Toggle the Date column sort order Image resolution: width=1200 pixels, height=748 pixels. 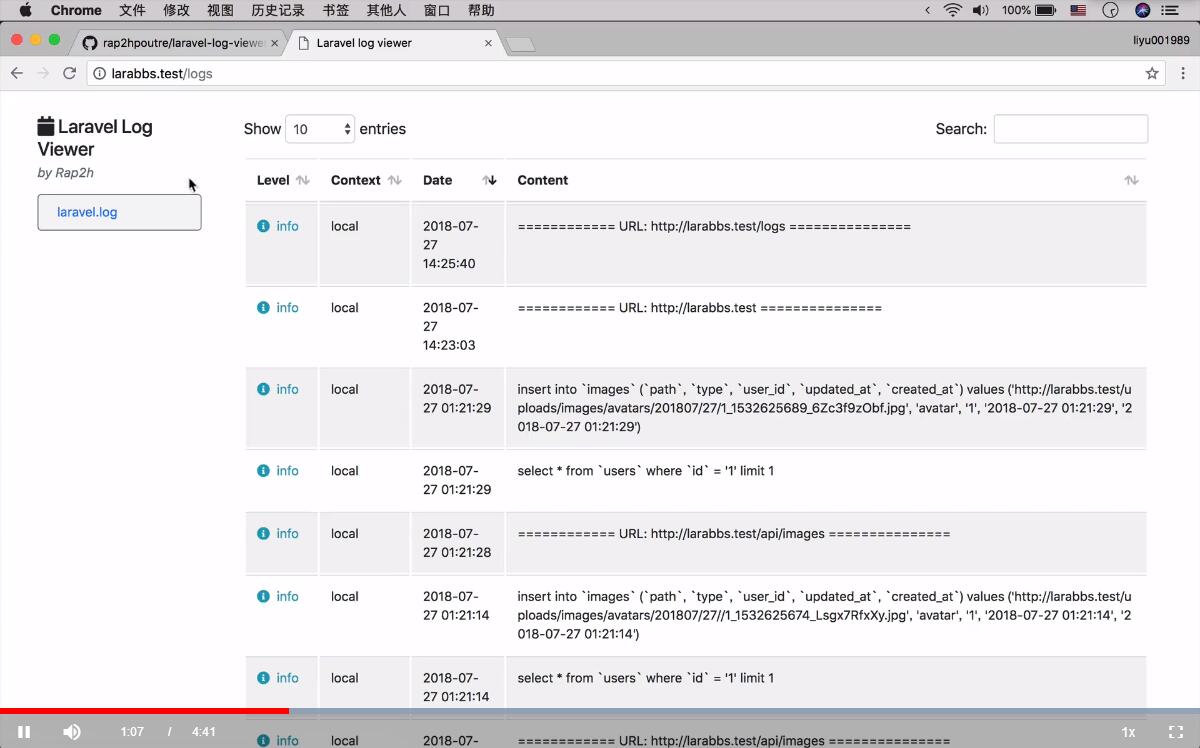pos(489,180)
